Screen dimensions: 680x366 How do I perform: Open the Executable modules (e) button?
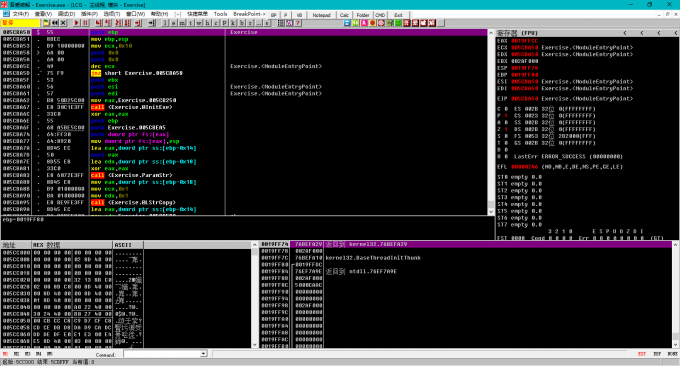pyautogui.click(x=173, y=23)
